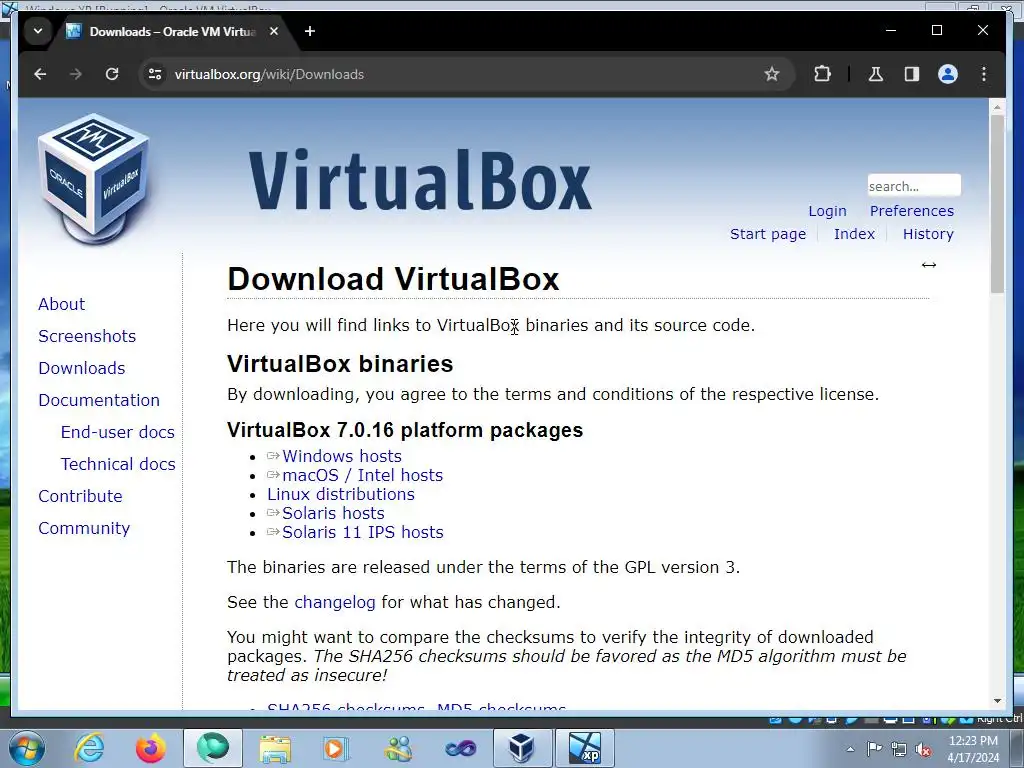Open the Chrome Labs flask icon

click(876, 74)
